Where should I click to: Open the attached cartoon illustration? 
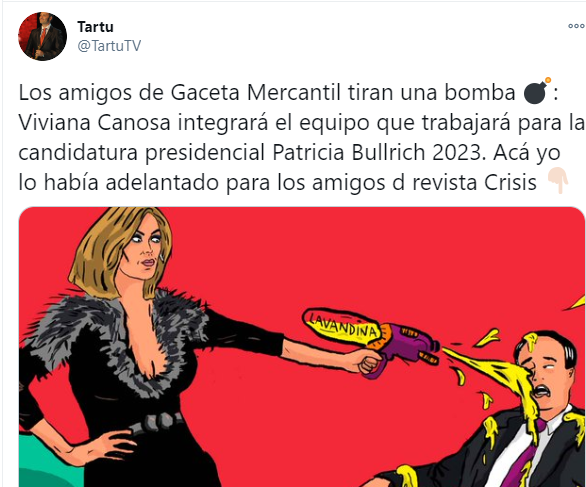(x=302, y=346)
